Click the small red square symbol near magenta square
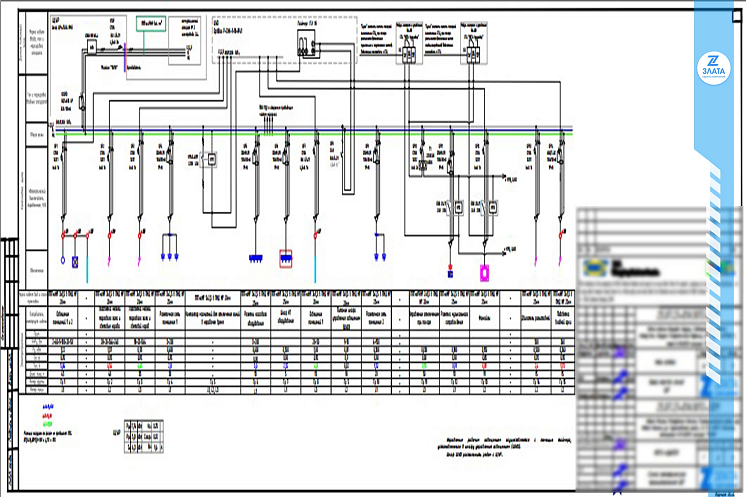This screenshot has height=497, width=746. coord(450,272)
